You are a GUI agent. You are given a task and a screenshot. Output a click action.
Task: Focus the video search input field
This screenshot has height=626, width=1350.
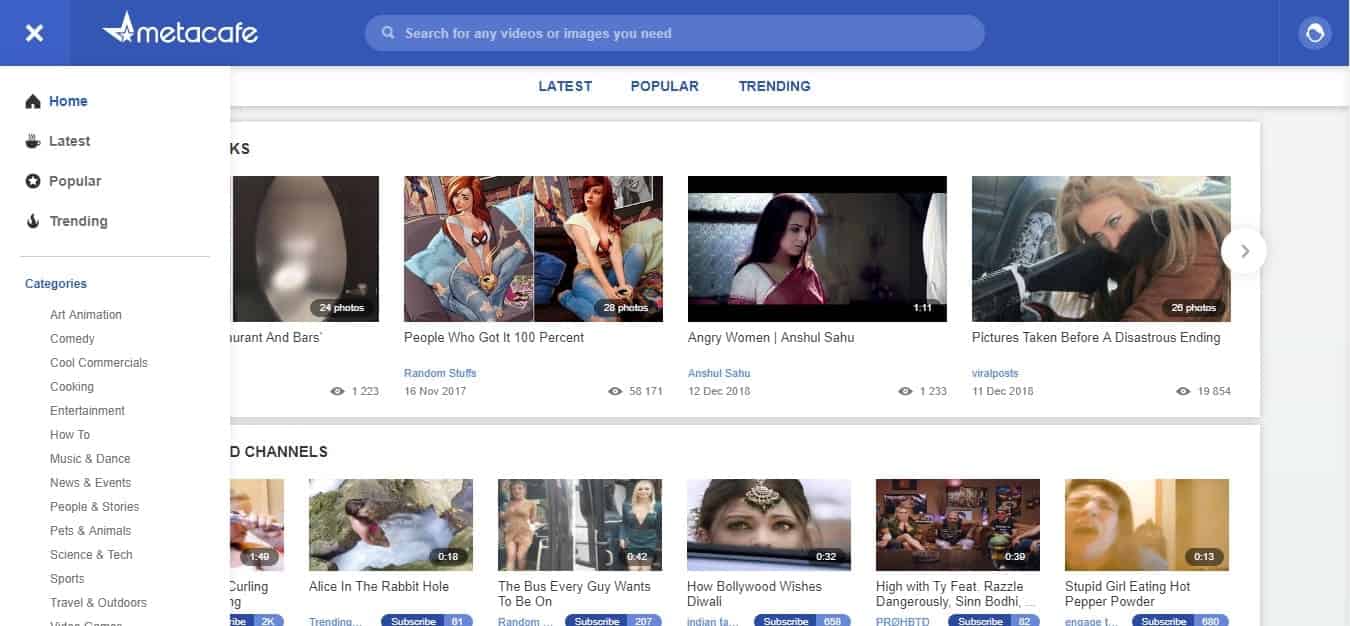(x=675, y=33)
